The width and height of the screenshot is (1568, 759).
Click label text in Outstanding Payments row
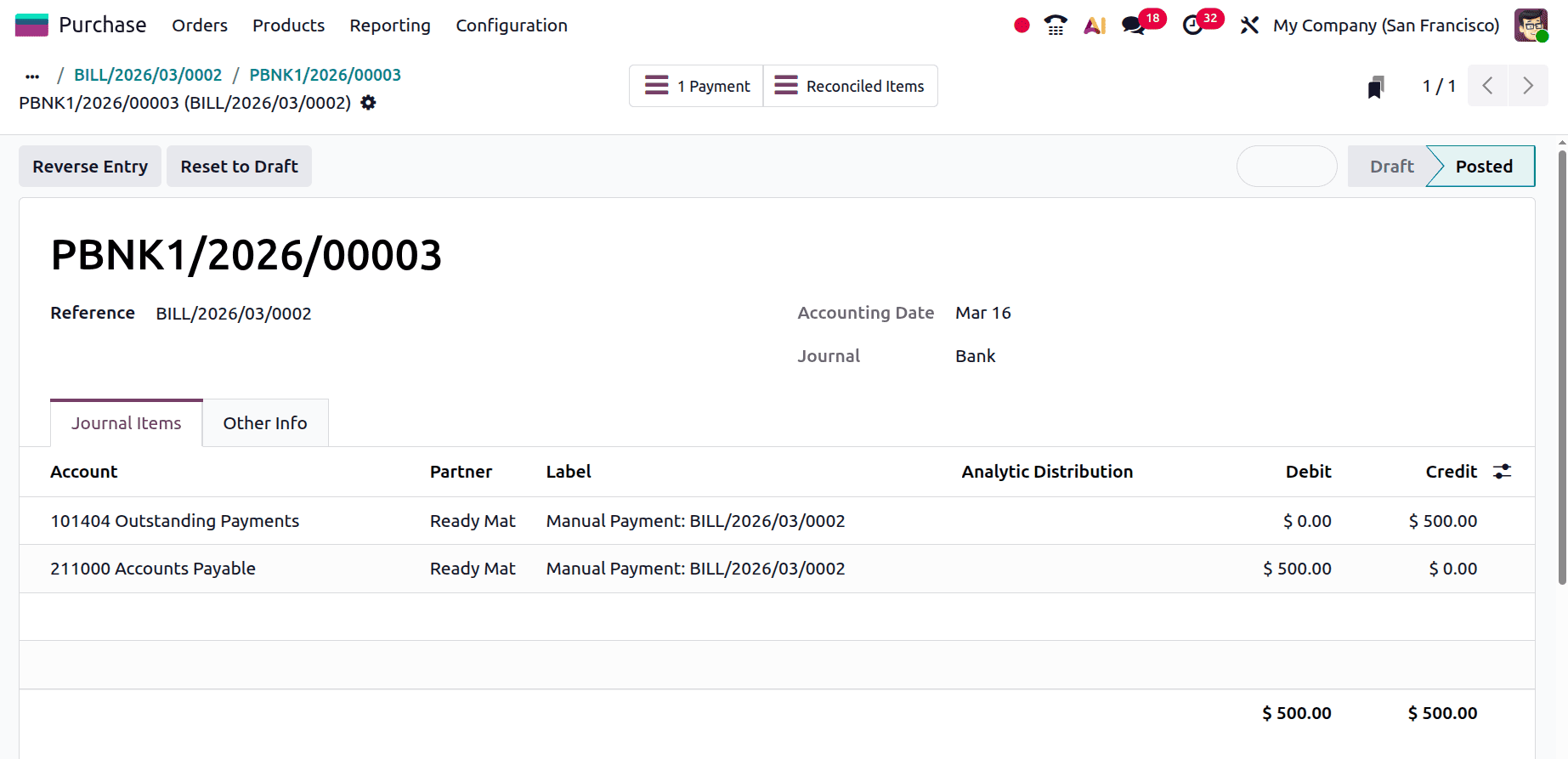pyautogui.click(x=695, y=521)
